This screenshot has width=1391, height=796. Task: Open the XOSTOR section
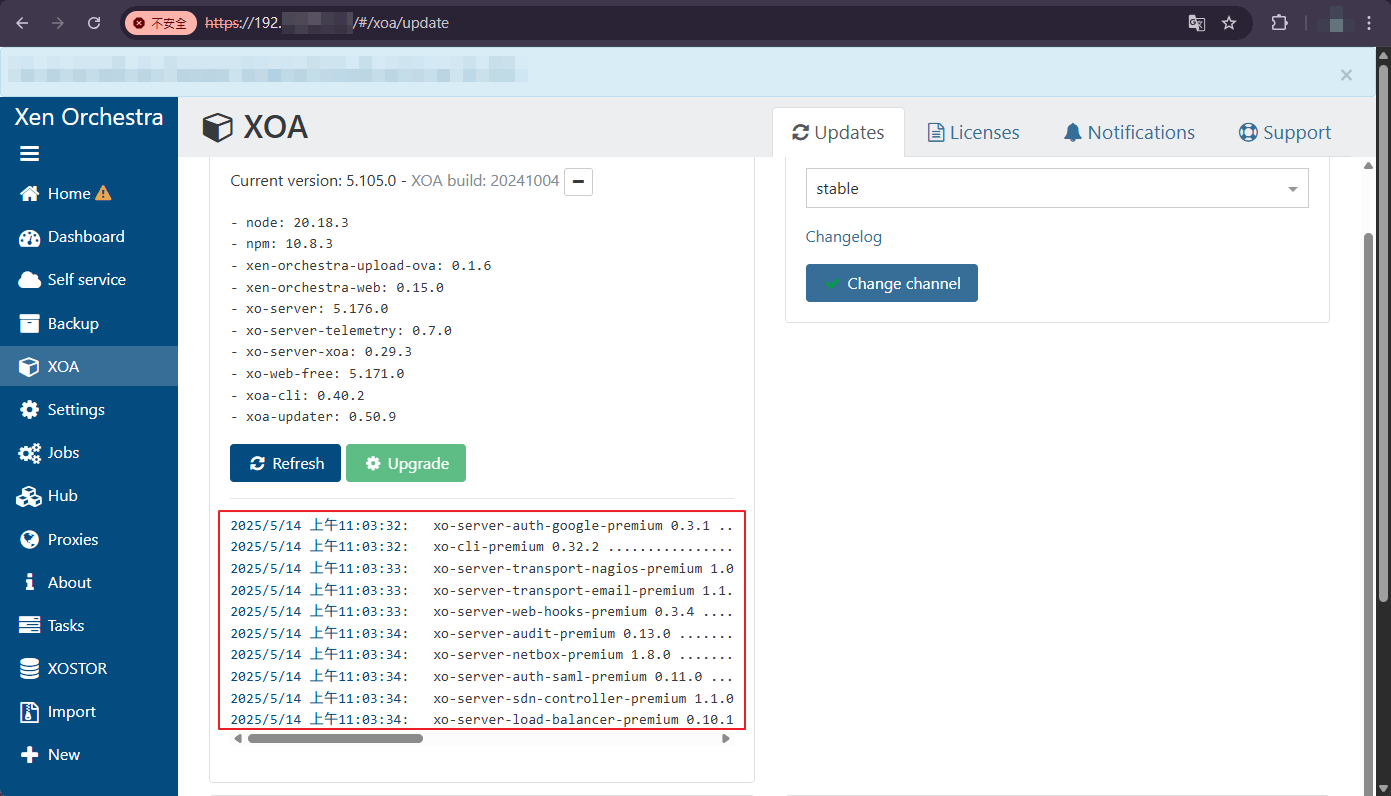click(x=64, y=669)
